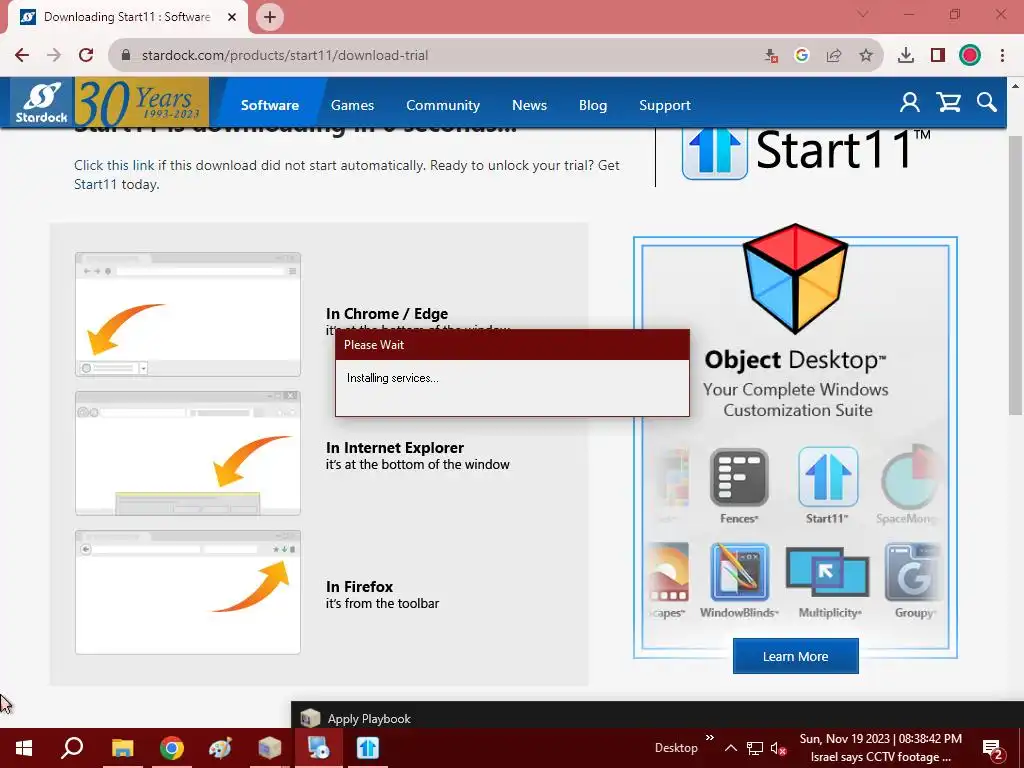This screenshot has height=768, width=1024.
Task: Go back with browser back arrow
Action: 22,55
